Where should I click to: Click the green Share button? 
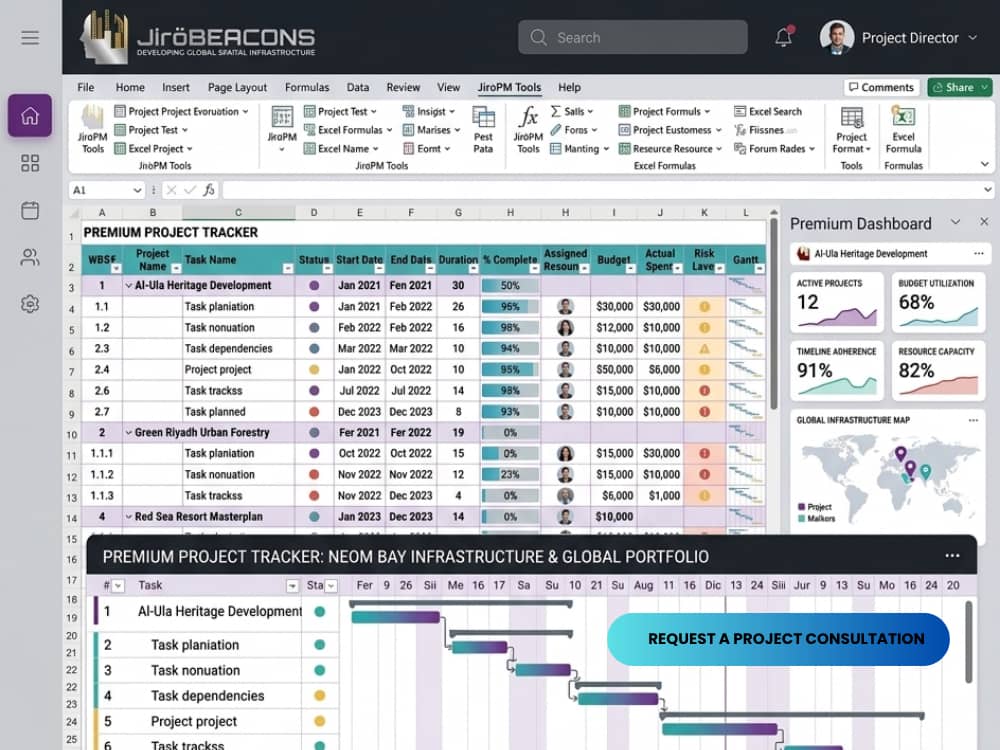click(959, 87)
